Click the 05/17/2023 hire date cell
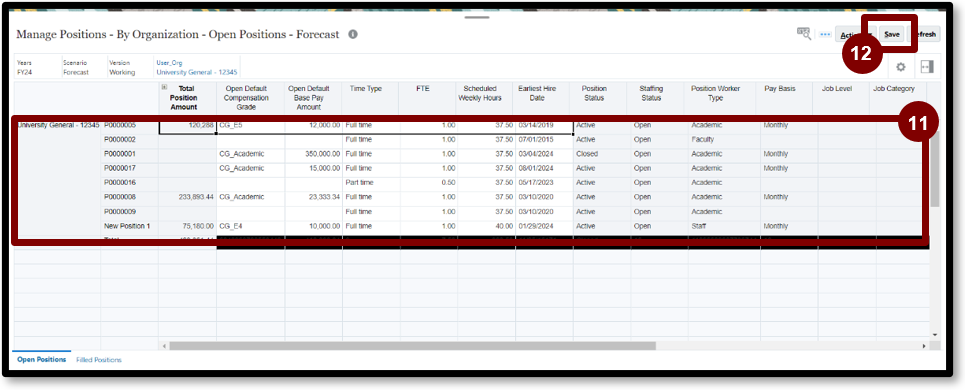 (x=544, y=183)
